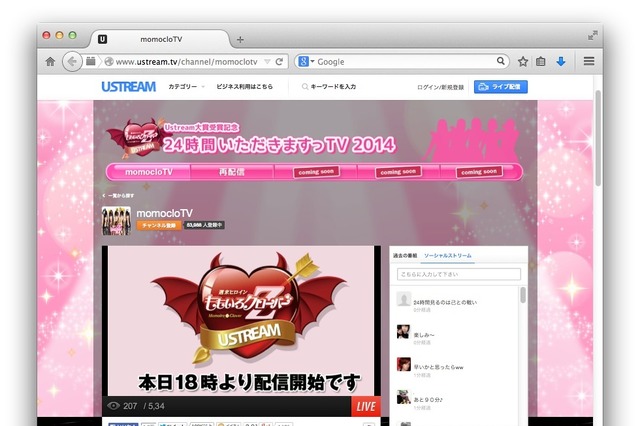Image resolution: width=640 pixels, height=426 pixels.
Task: Go back with the back arrow button
Action: (72, 62)
